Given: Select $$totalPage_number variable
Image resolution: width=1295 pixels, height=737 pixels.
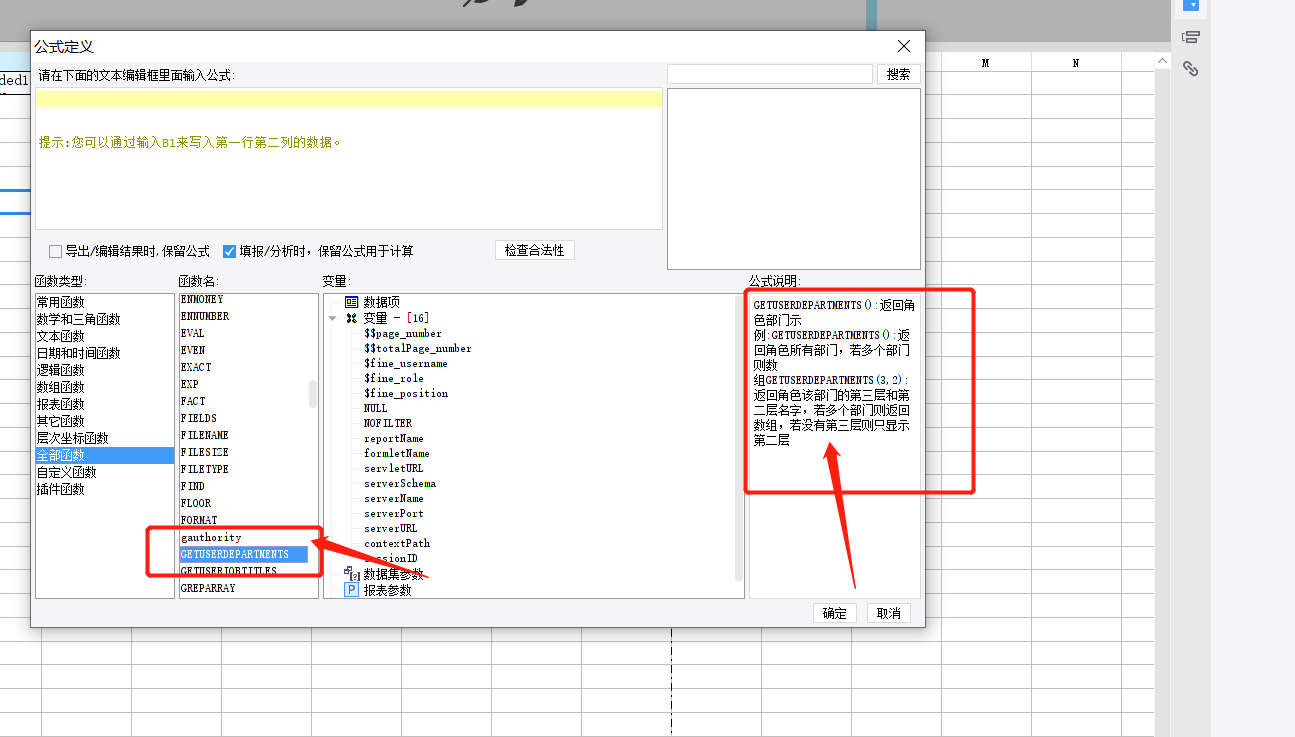Looking at the screenshot, I should (x=417, y=348).
